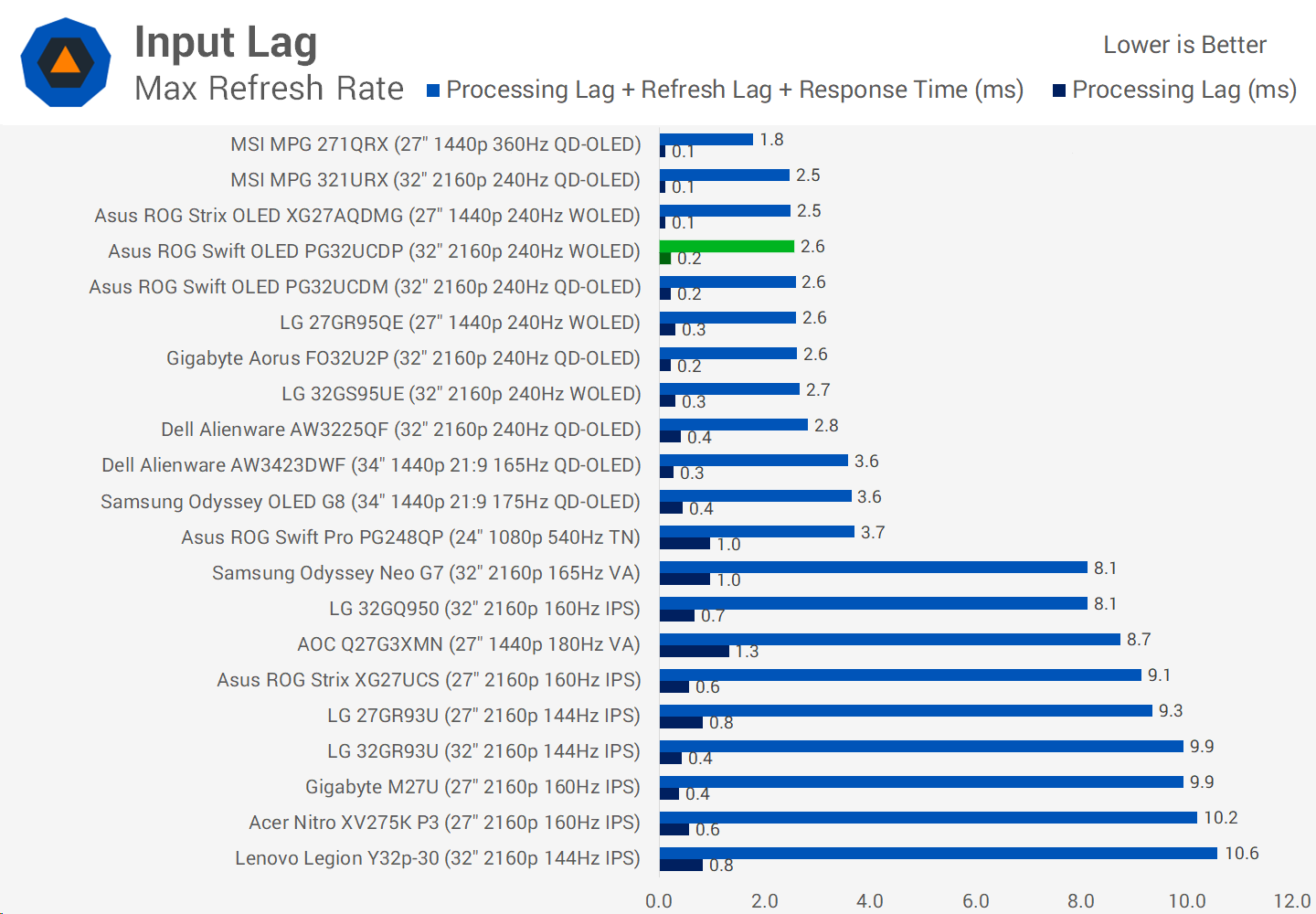Click legend text 'Processing Lag + Refresh Lag + Response Time (ms)'
The image size is (1316, 914).
tap(735, 90)
